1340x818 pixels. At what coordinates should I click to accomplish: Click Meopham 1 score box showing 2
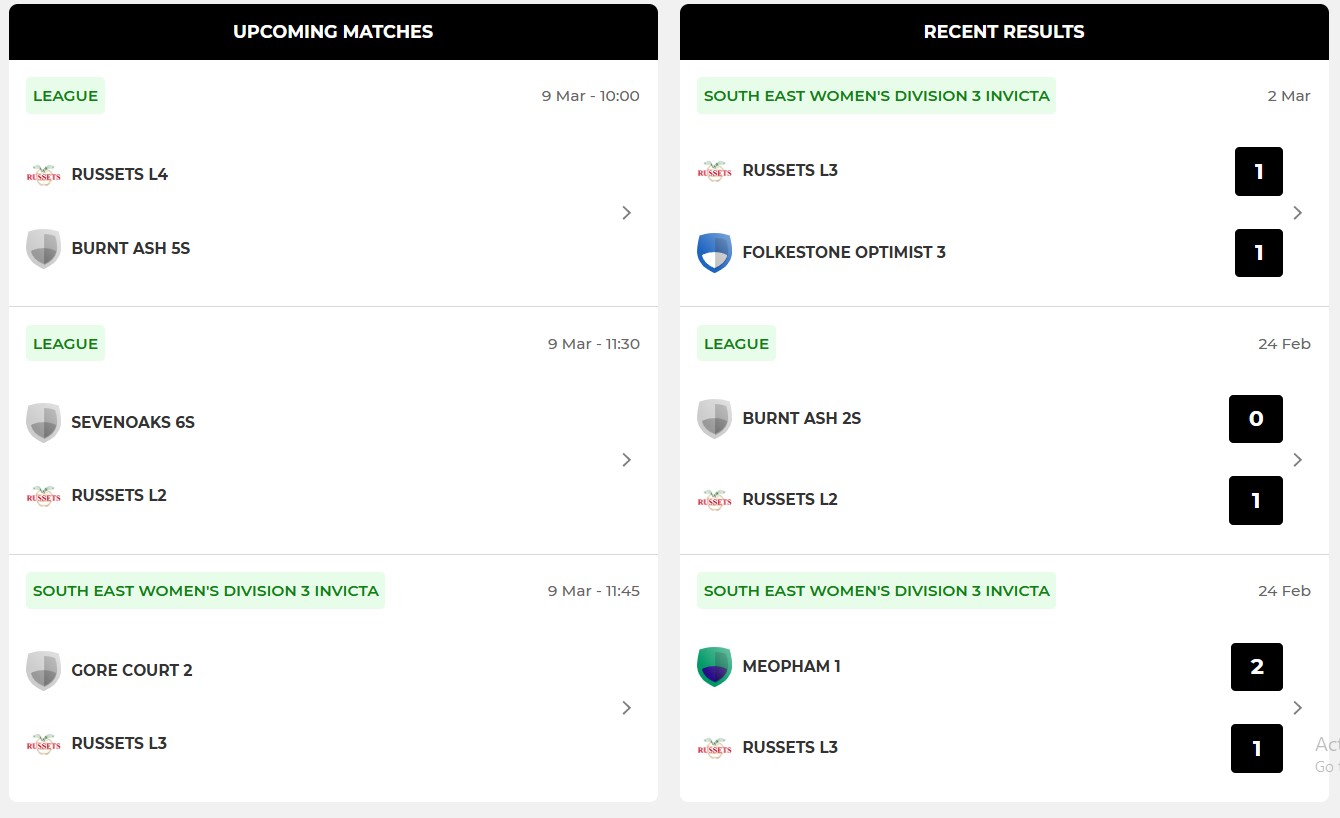click(1257, 667)
